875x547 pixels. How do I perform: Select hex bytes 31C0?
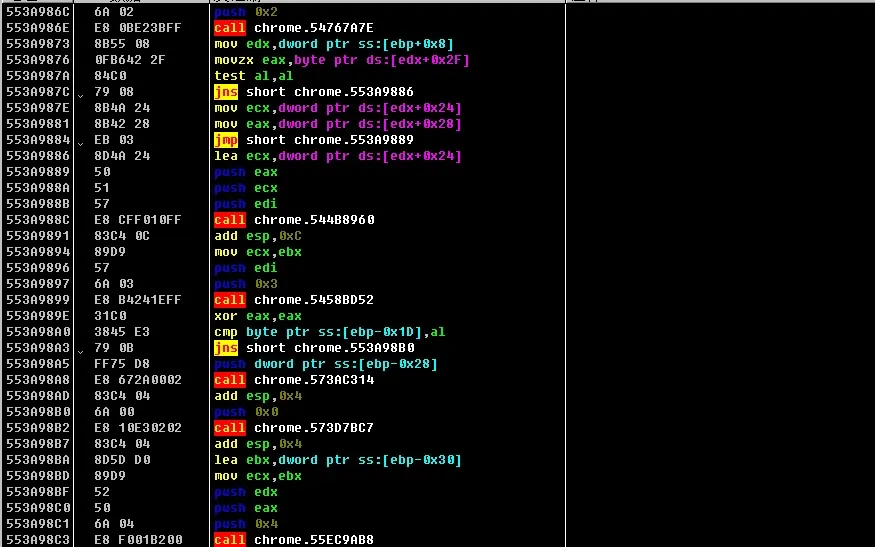click(110, 316)
